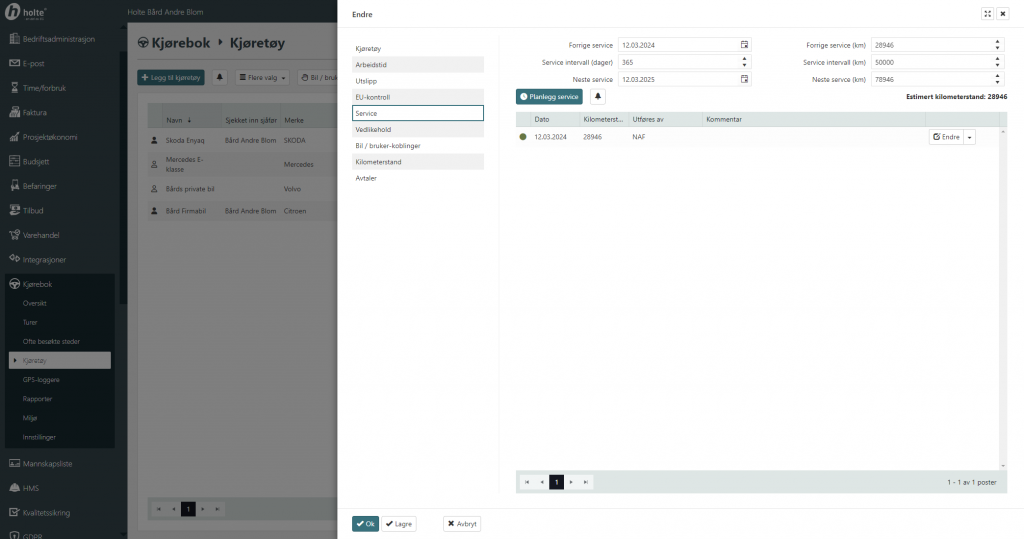Viewport: 1024px width, 539px height.
Task: Click the bell icon beside Planlegg service
Action: pos(598,97)
